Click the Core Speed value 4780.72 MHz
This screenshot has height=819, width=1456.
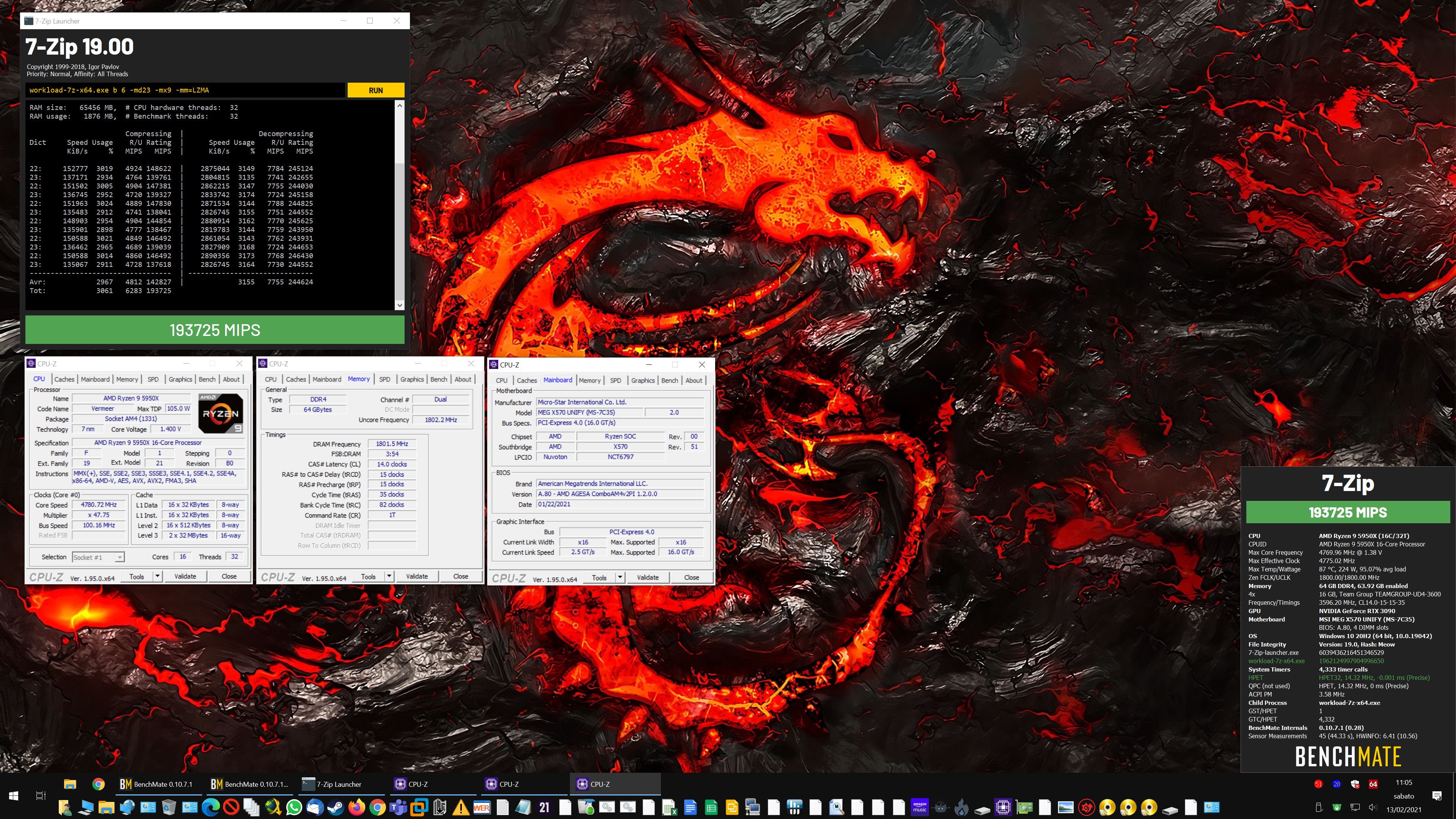tap(99, 505)
